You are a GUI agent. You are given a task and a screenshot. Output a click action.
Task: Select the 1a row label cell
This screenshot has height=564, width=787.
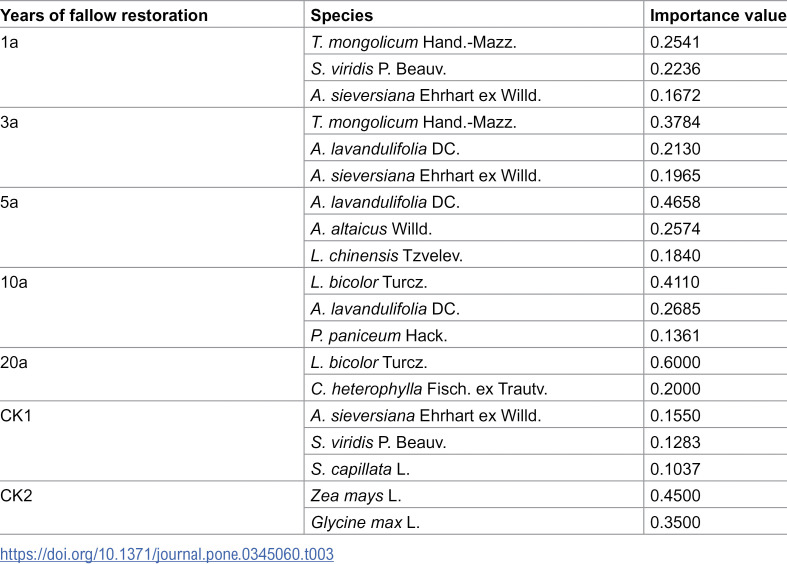pos(152,67)
